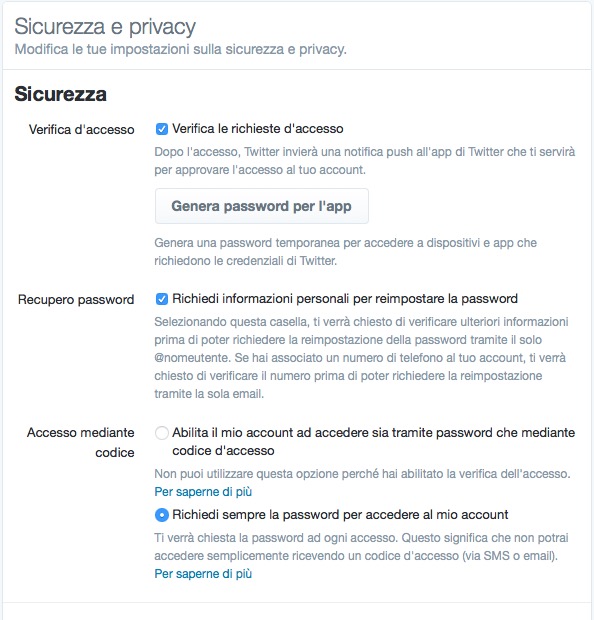Select the Abilita il mio account radio button

(162, 433)
